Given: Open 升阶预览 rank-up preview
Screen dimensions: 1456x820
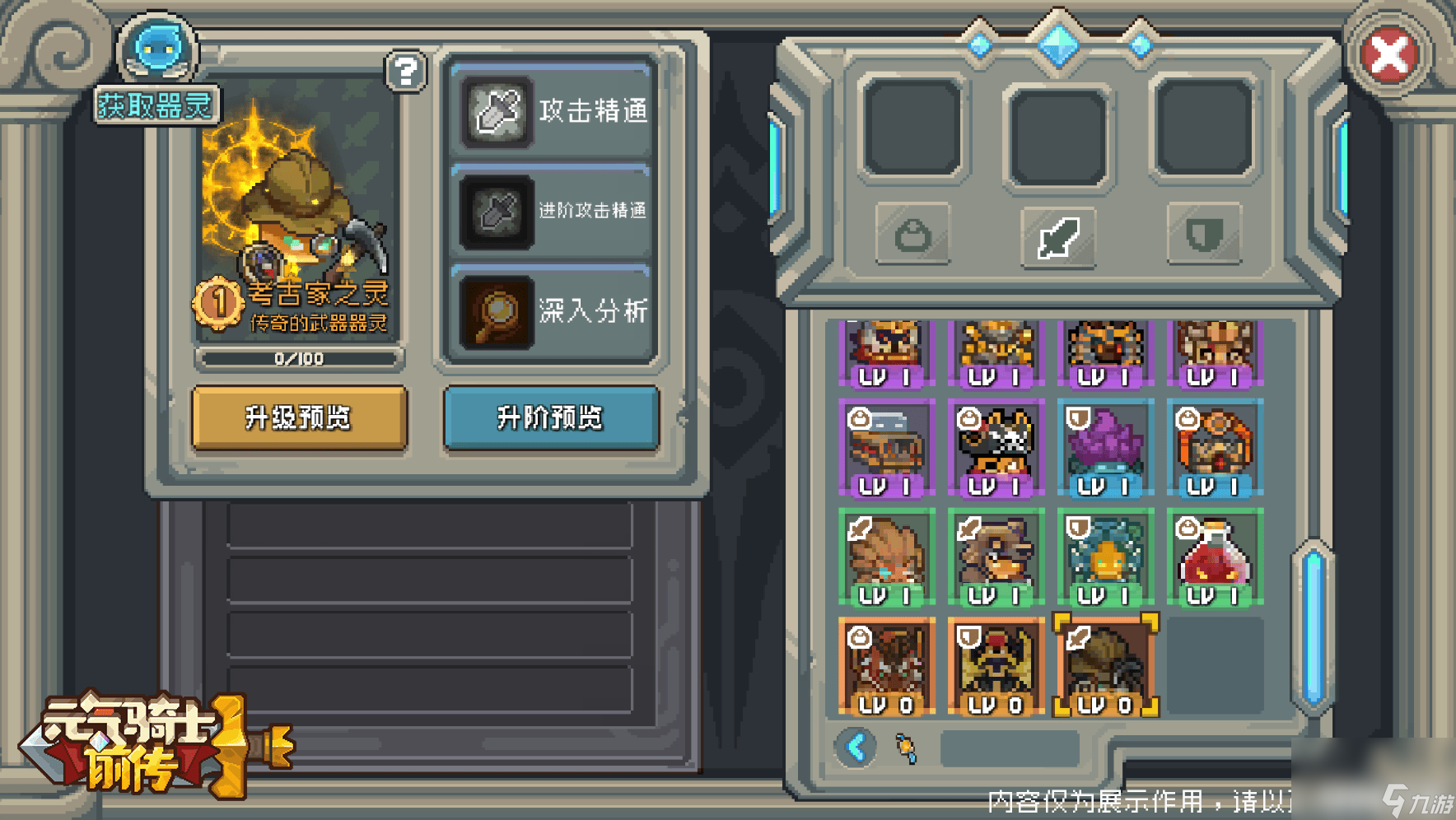Looking at the screenshot, I should [x=551, y=418].
